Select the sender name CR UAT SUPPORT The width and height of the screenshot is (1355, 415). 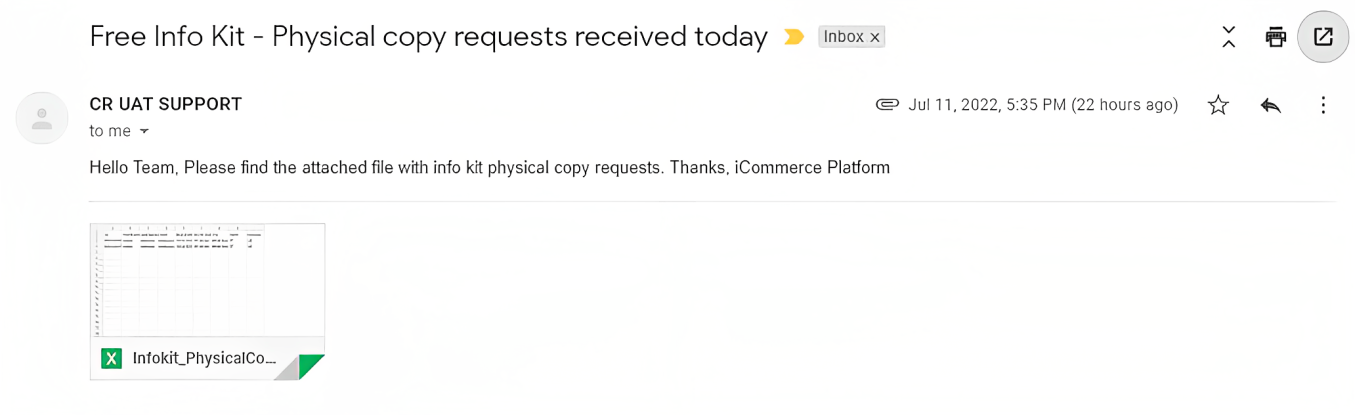pos(166,104)
